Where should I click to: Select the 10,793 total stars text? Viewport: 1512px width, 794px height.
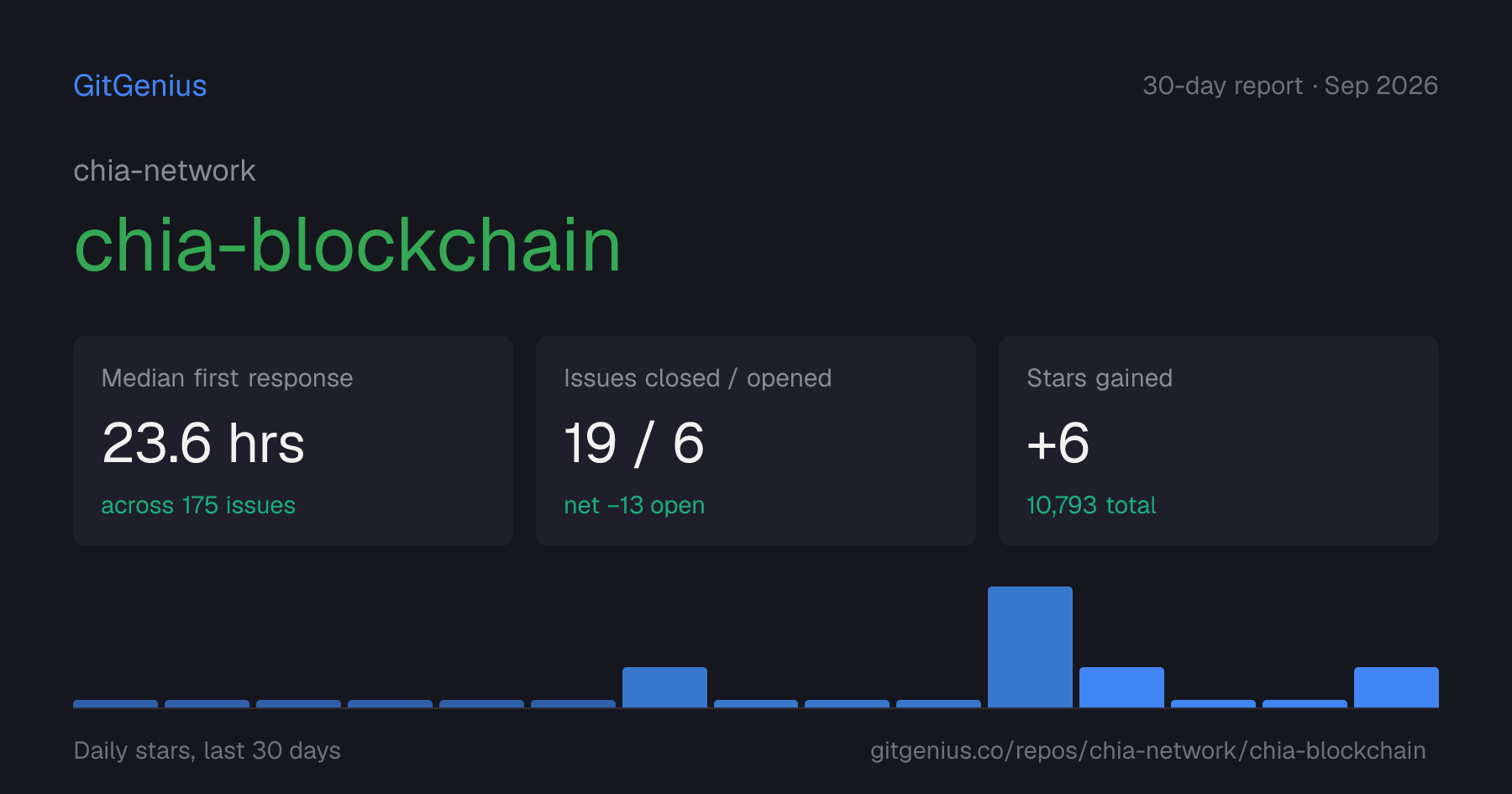pyautogui.click(x=1091, y=505)
